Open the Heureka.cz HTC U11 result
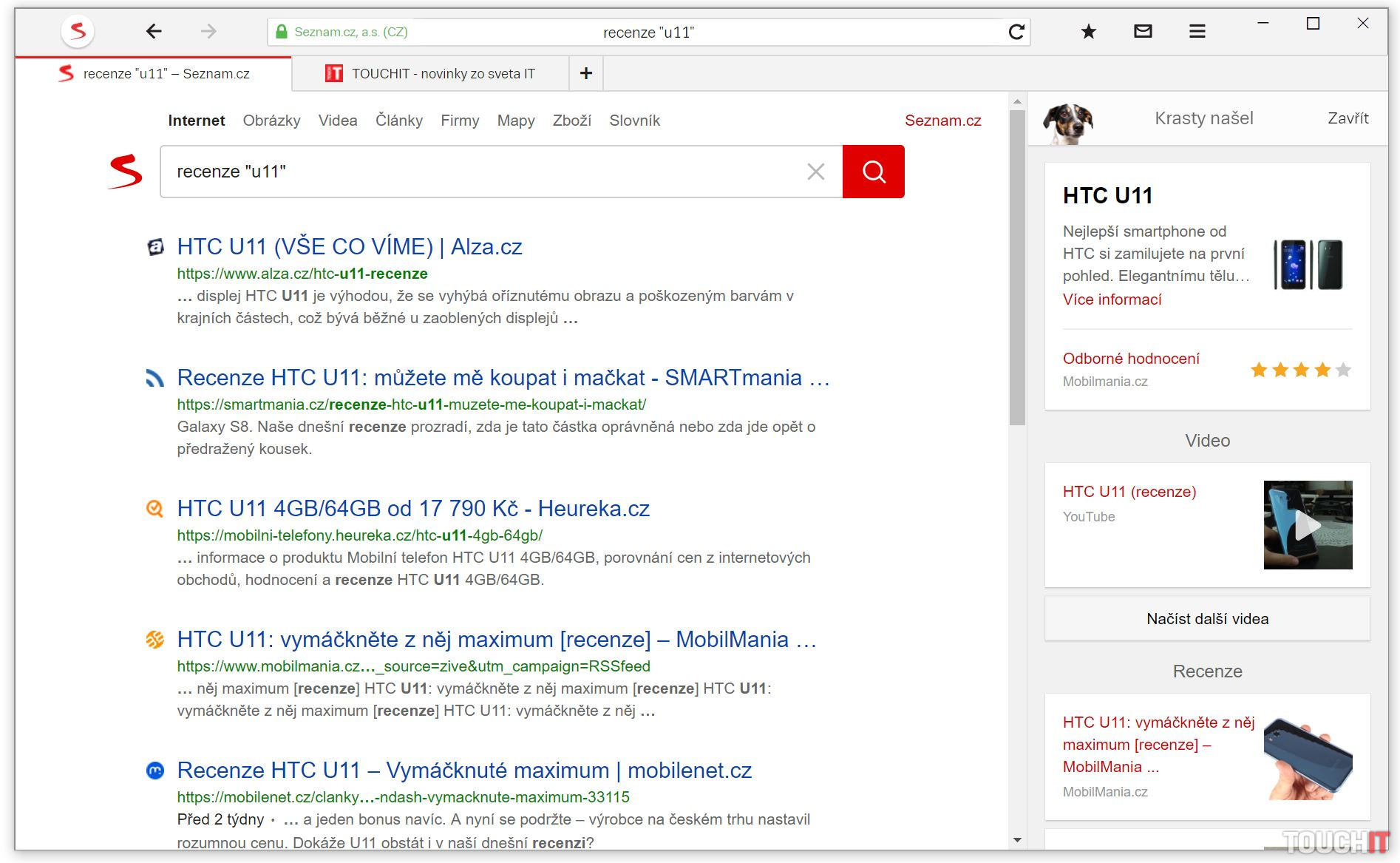 click(x=412, y=509)
